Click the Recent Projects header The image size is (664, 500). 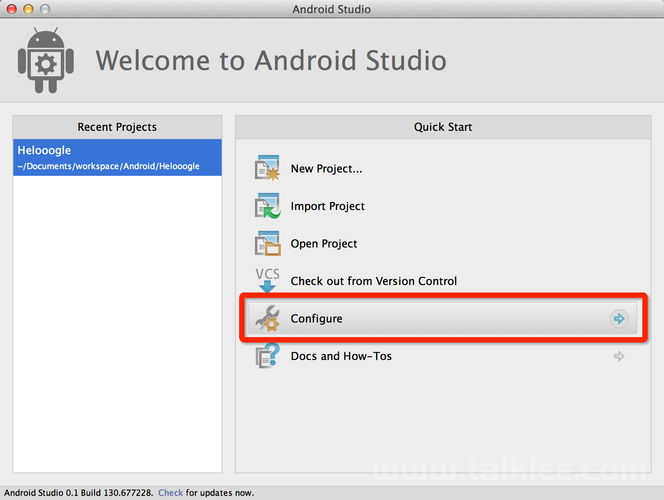117,127
